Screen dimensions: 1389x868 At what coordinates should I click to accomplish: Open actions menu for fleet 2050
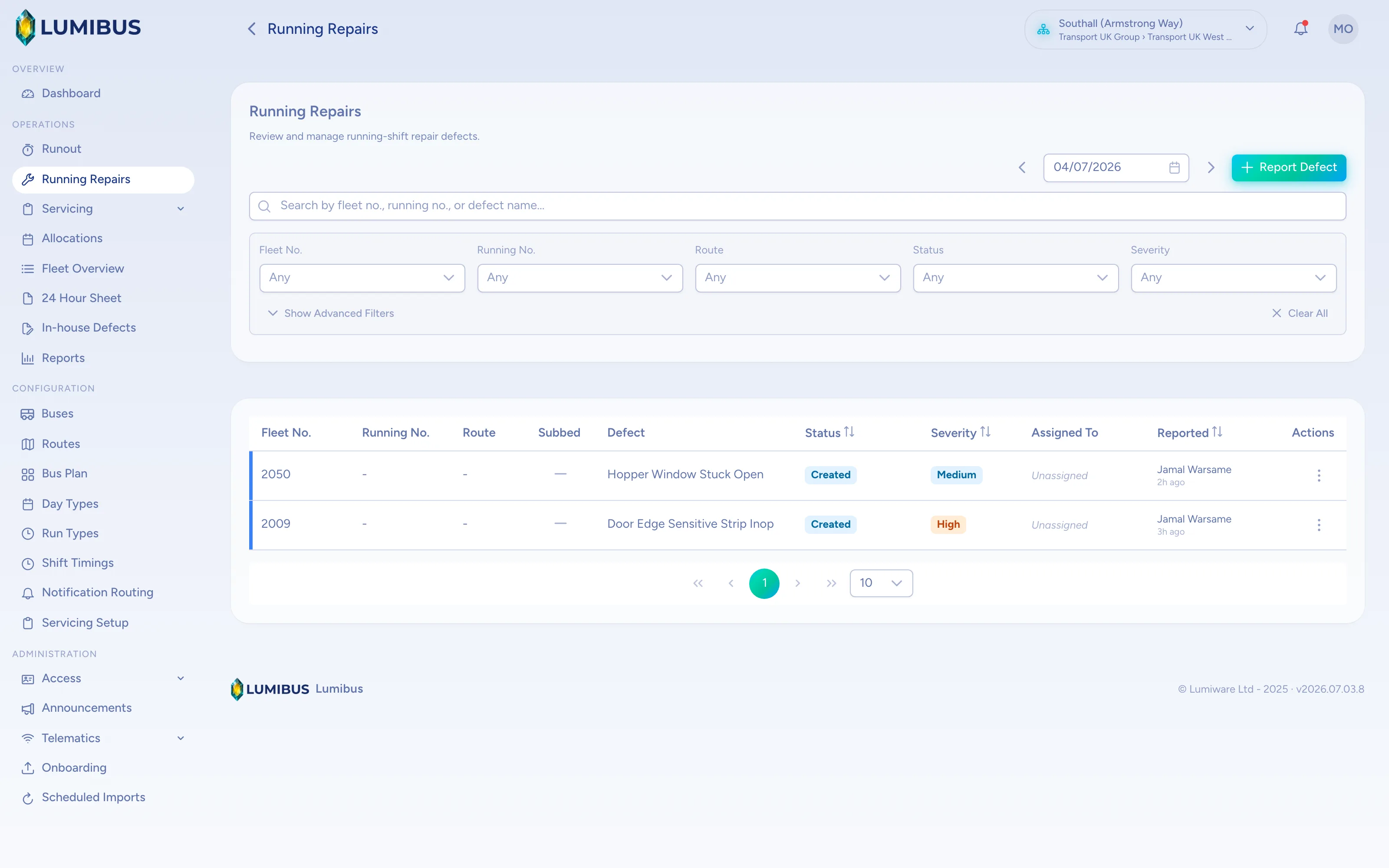click(1319, 475)
